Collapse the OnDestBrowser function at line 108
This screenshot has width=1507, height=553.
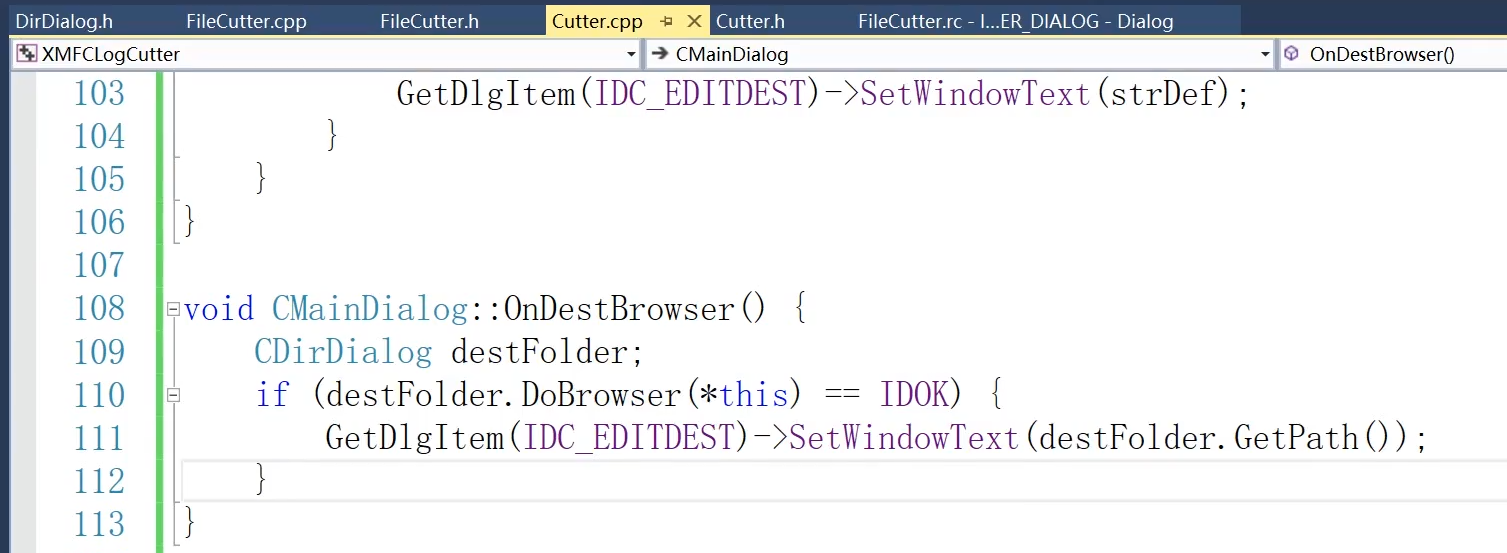click(x=173, y=309)
